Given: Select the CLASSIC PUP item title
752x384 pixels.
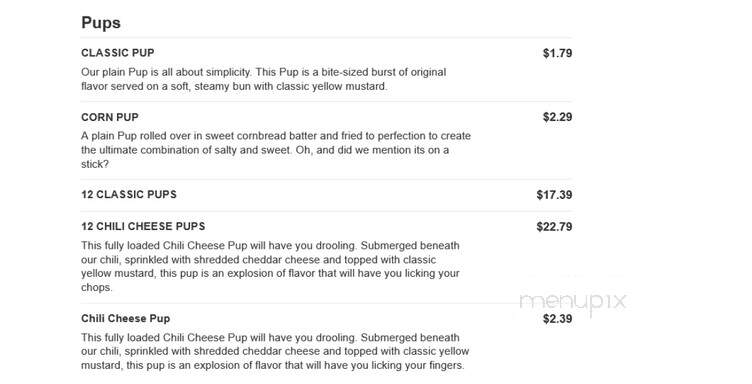Looking at the screenshot, I should pyautogui.click(x=118, y=53).
